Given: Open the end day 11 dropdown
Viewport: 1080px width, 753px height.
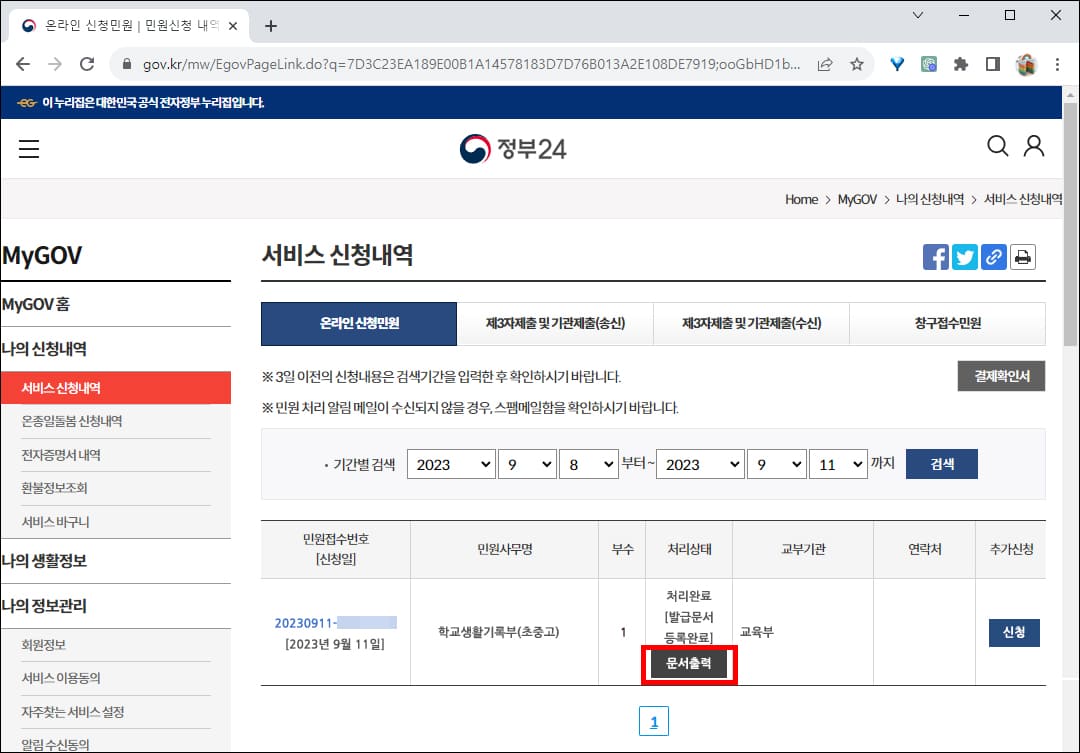Looking at the screenshot, I should (838, 463).
